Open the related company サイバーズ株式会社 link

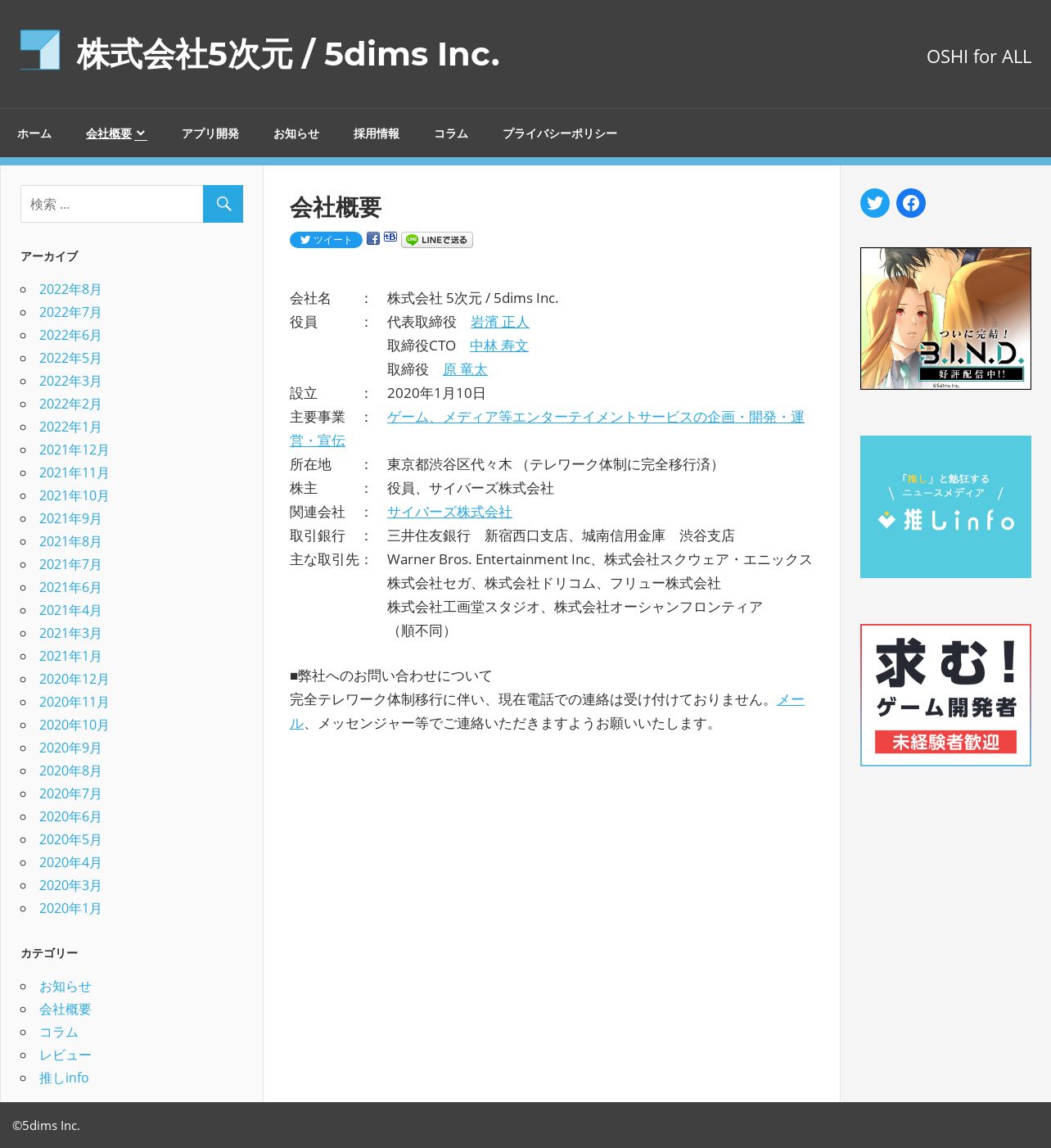(449, 512)
